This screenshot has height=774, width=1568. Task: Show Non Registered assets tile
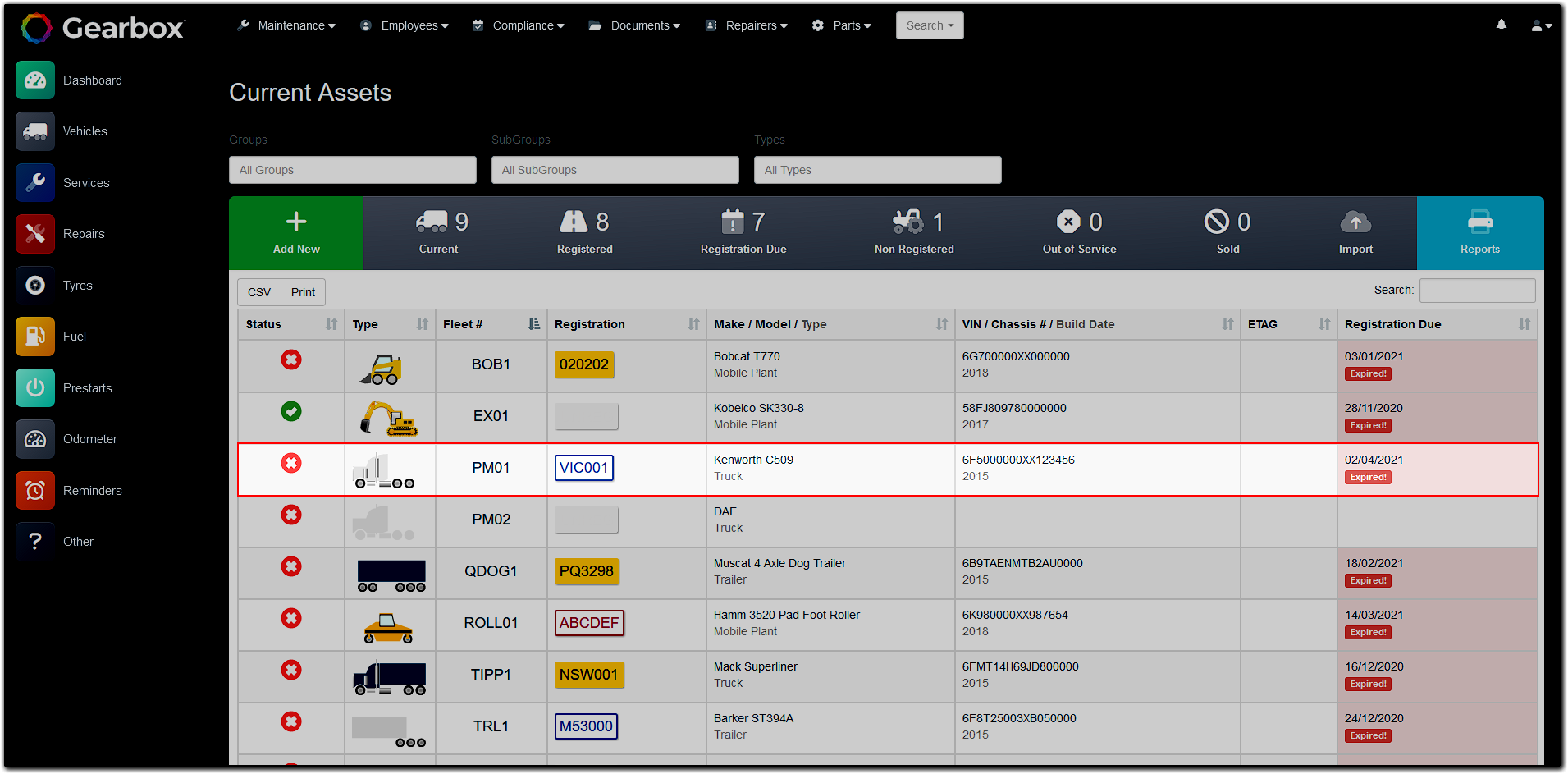point(914,233)
